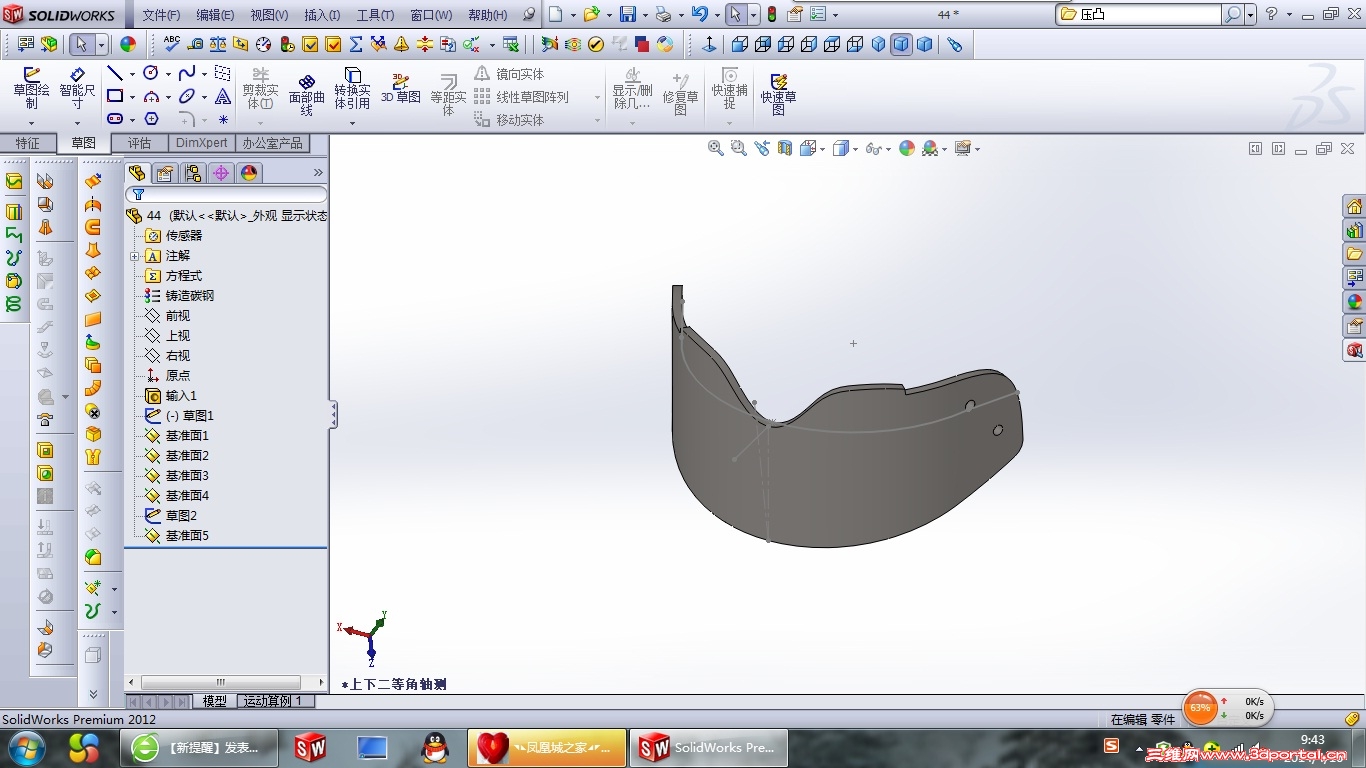Switch to the 特征 tab

28,143
